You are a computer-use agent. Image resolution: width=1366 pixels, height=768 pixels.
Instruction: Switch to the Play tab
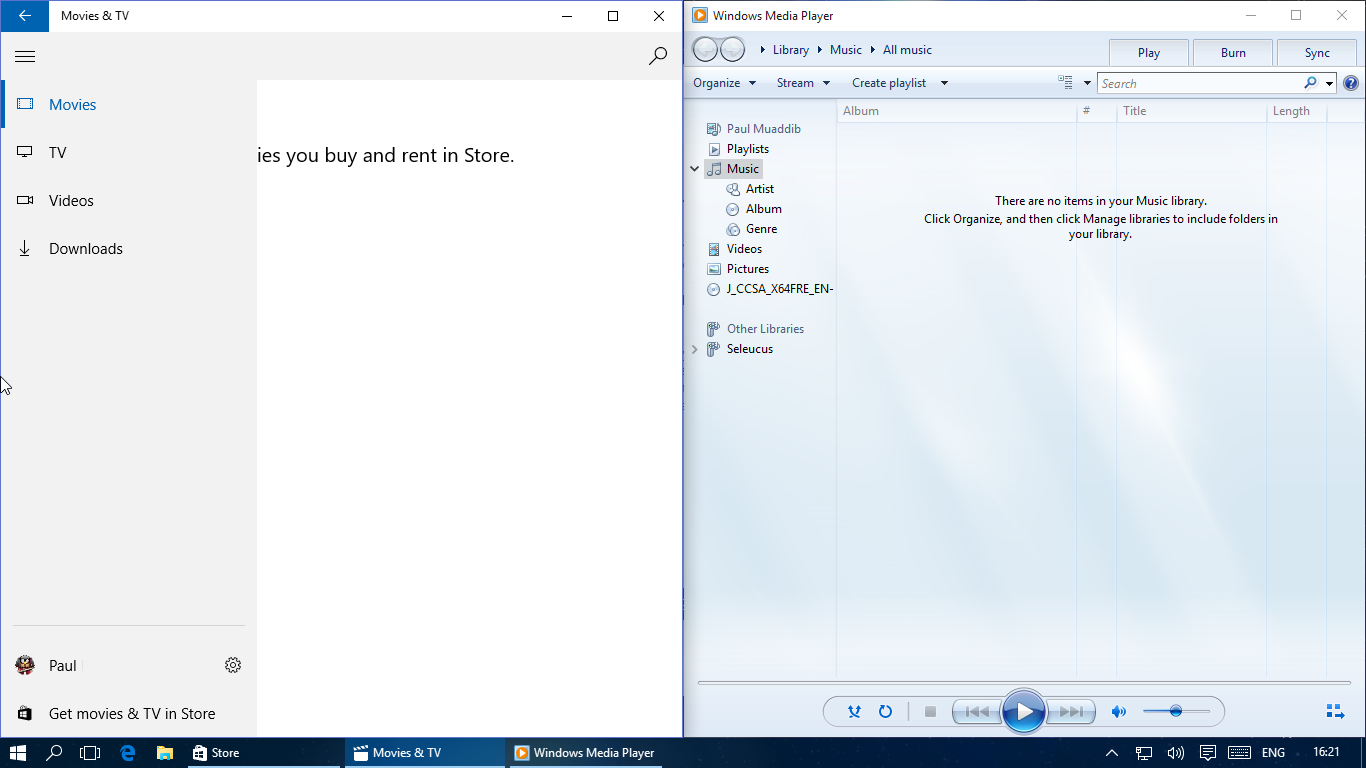[1149, 53]
